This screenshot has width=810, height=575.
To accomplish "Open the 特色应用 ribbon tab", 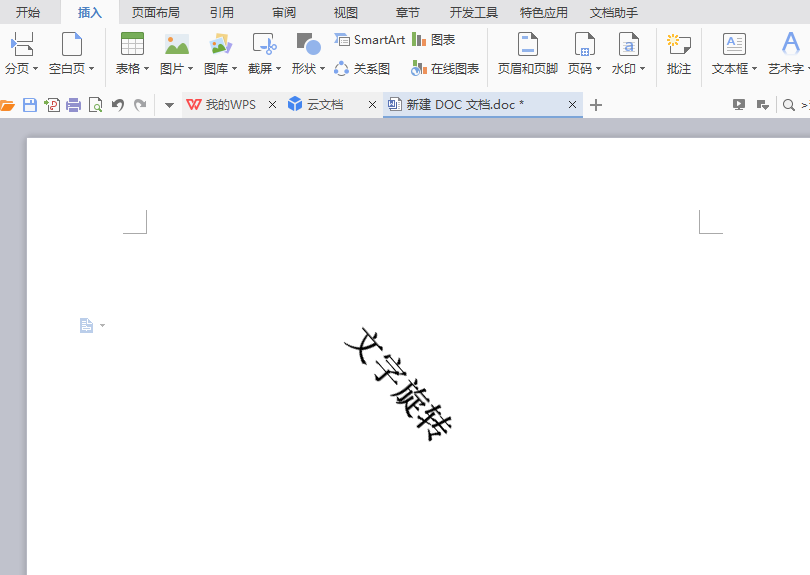I will (543, 12).
